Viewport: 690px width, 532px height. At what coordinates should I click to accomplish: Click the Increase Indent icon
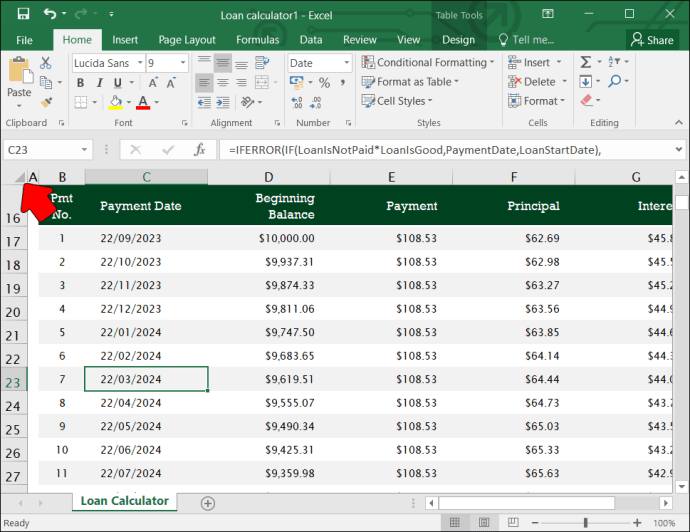[223, 102]
